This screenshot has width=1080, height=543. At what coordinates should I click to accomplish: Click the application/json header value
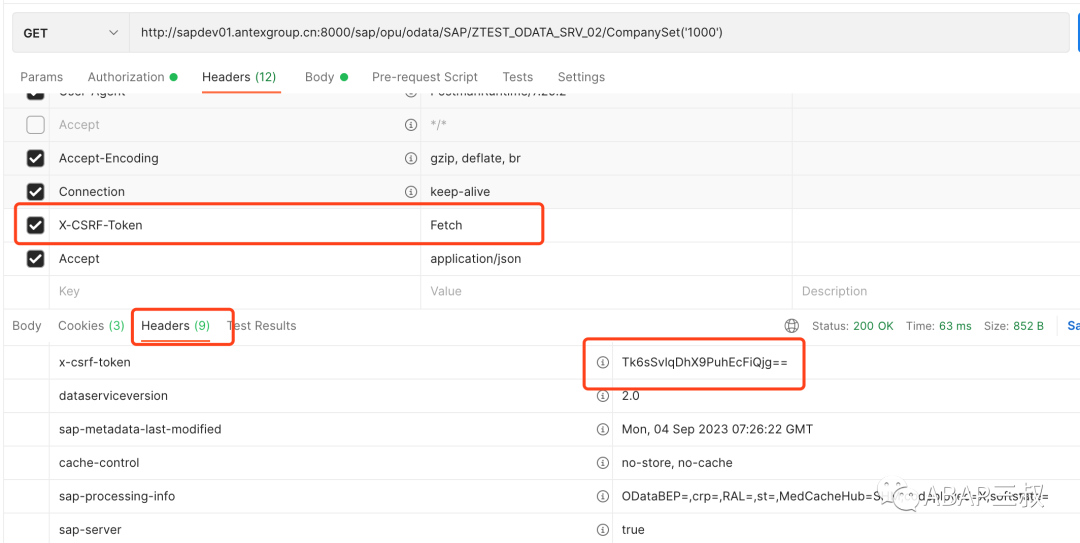(476, 259)
